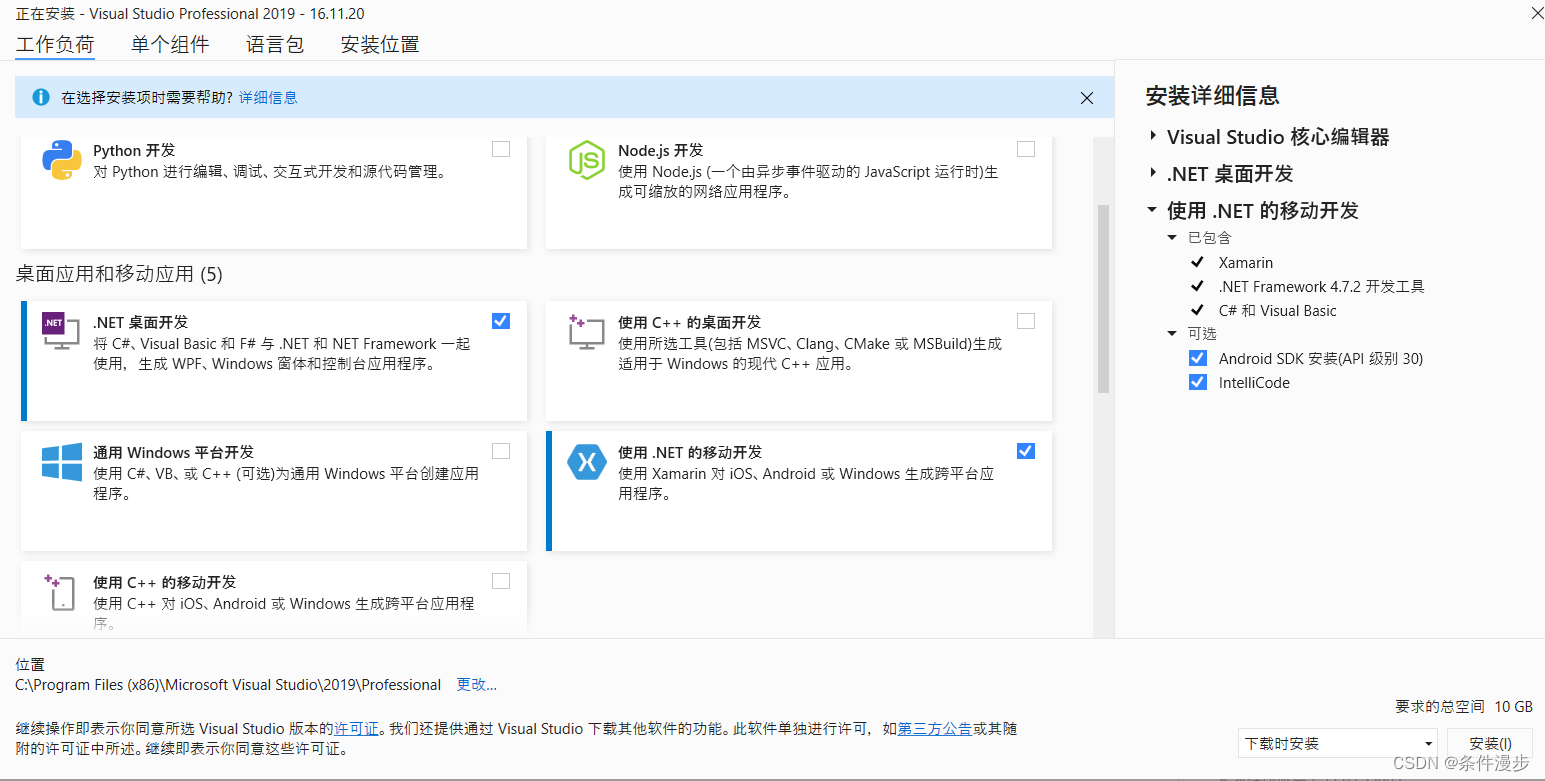Screen dimensions: 1545x781
Task: Select the Node.js 开发 workload title
Action: click(660, 150)
